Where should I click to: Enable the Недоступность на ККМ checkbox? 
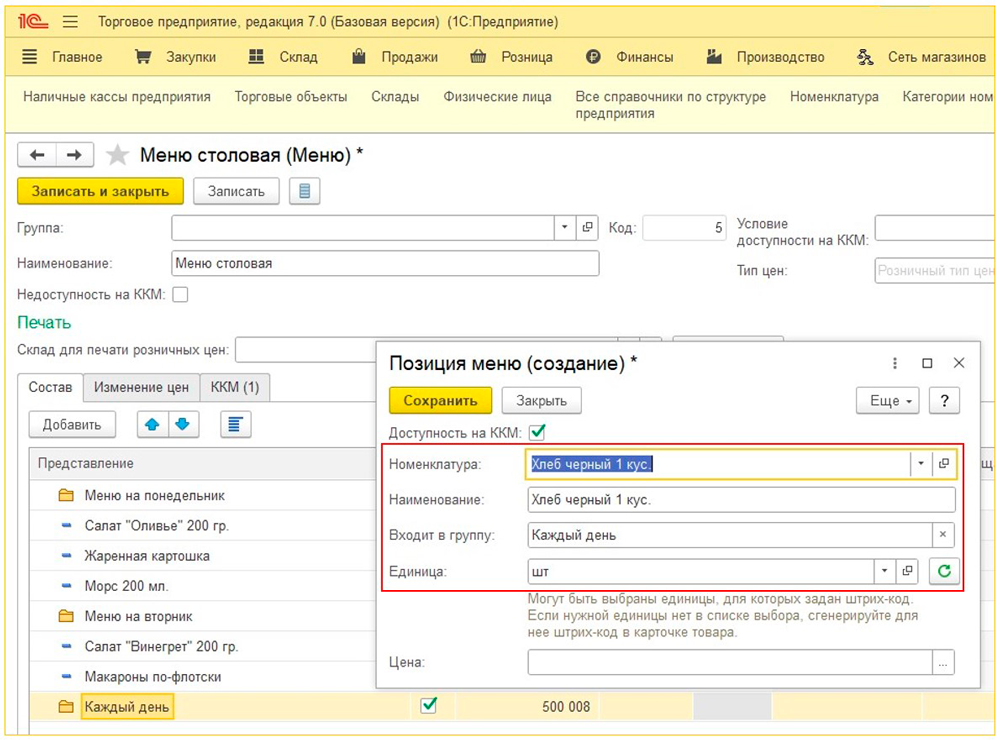(180, 294)
